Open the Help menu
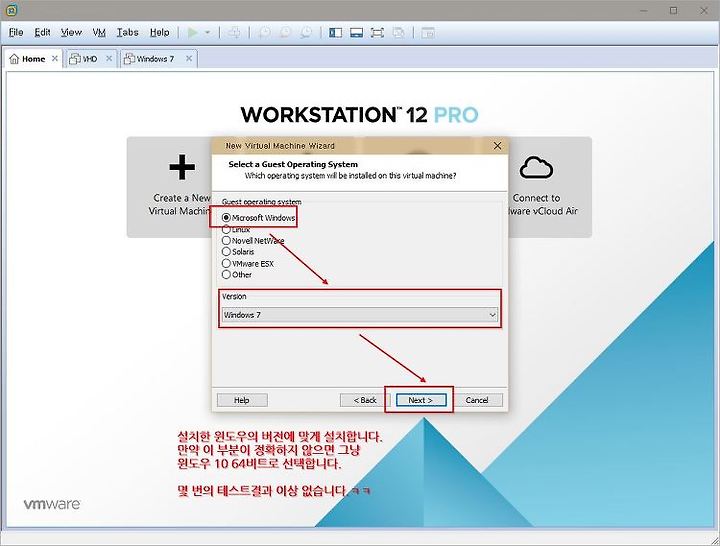Viewport: 720px width, 546px height. coord(159,33)
